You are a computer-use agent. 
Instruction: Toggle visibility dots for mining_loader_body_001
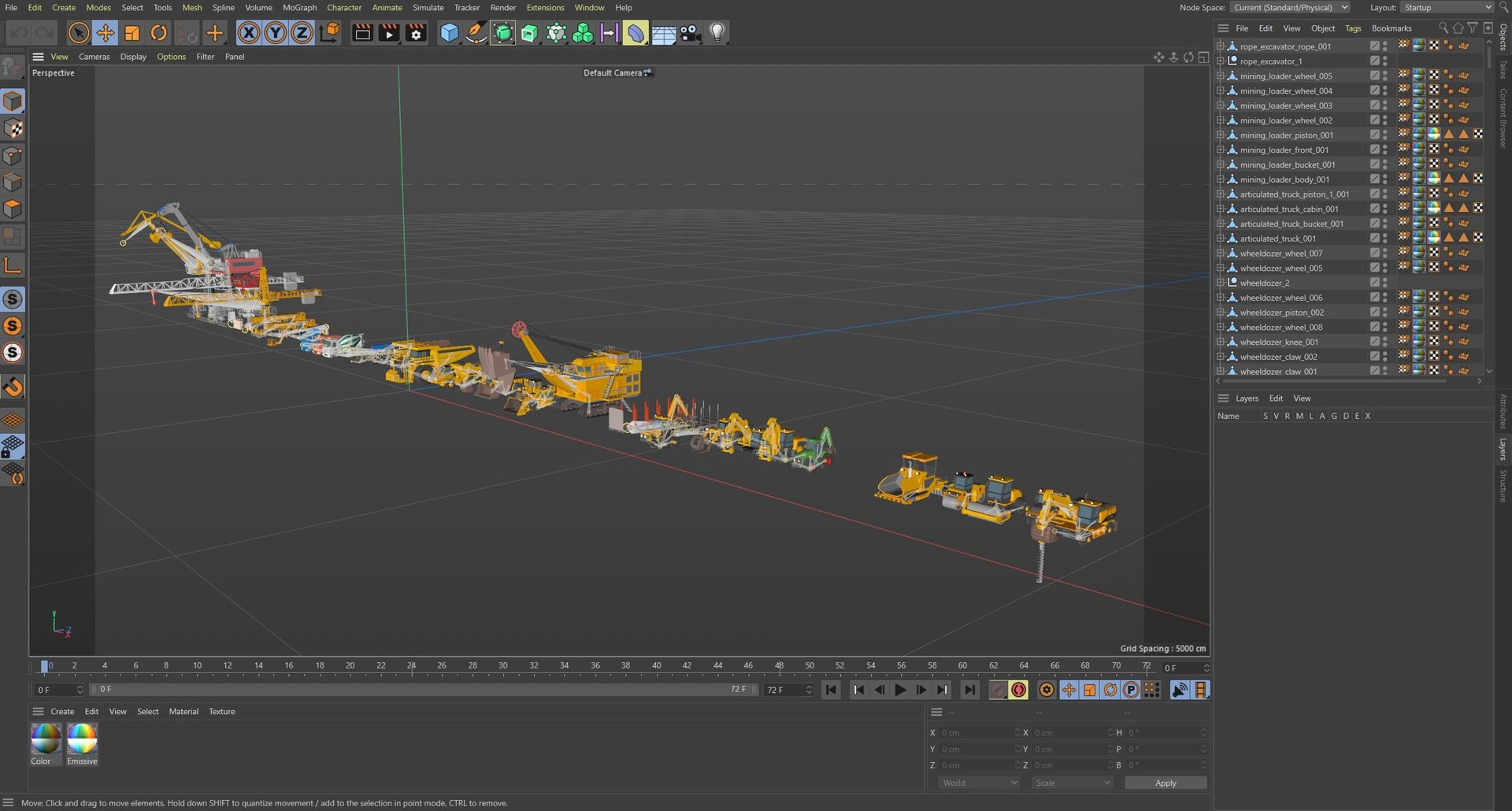point(1385,180)
